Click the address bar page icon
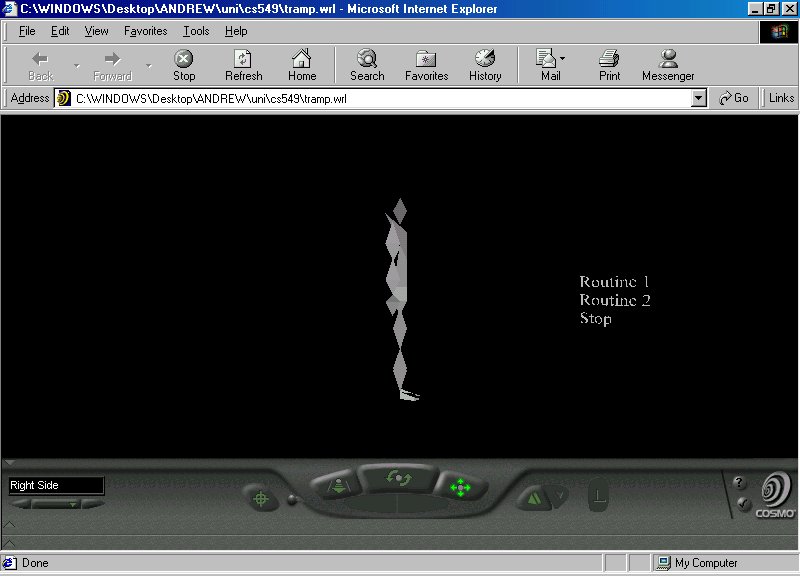This screenshot has width=800, height=576. pyautogui.click(x=63, y=98)
